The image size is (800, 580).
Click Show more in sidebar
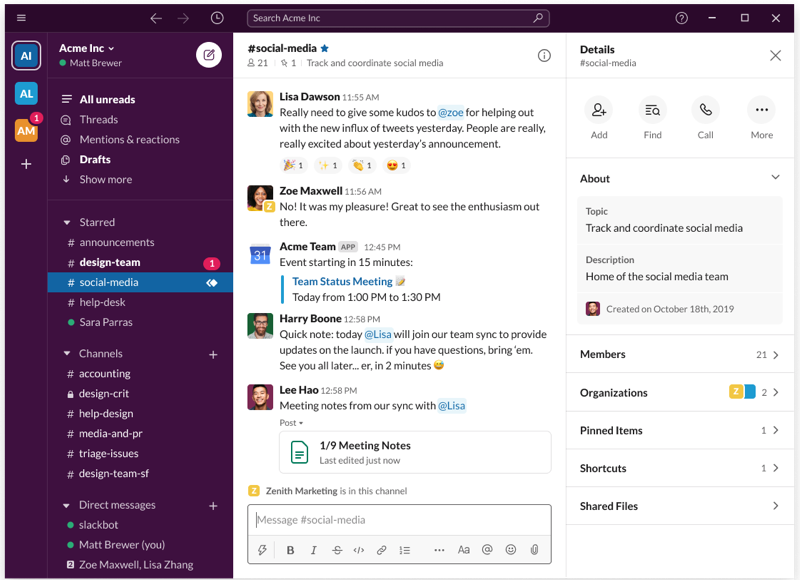coord(106,180)
